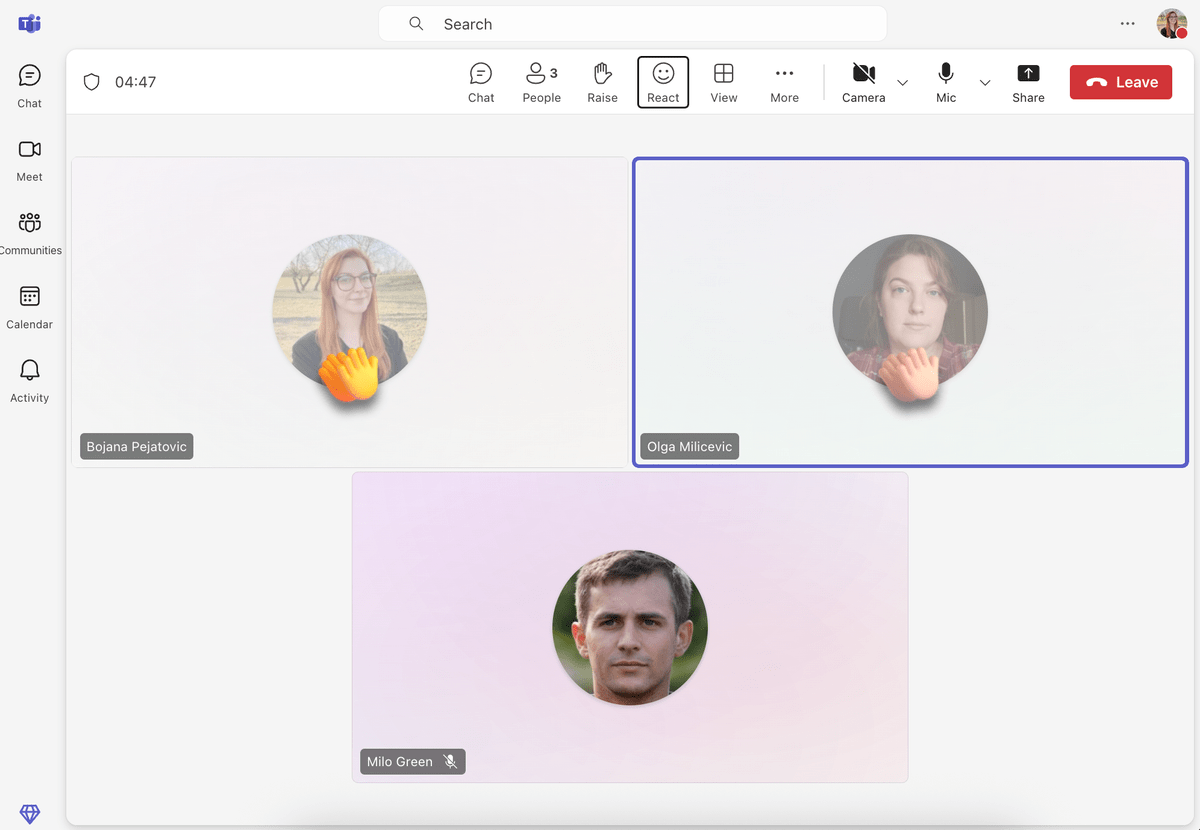Open the Chat panel in the meeting
The width and height of the screenshot is (1200, 830).
481,80
